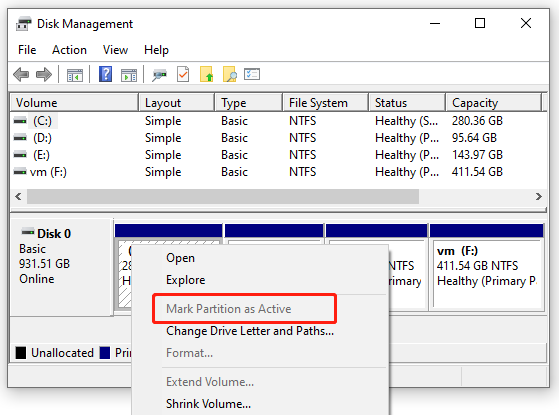Viewport: 559px width, 415px height.
Task: Click the left arrow of horizontal scrollbar
Action: (x=19, y=196)
